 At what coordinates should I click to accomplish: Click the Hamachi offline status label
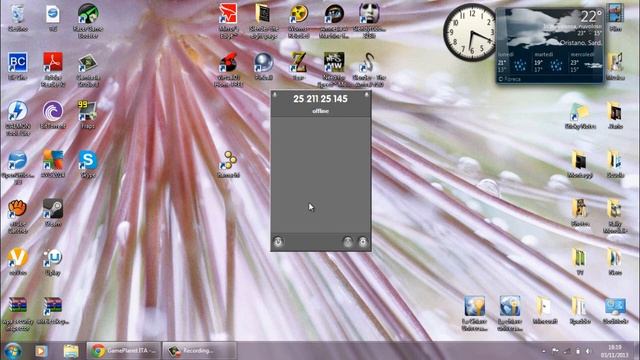click(320, 111)
